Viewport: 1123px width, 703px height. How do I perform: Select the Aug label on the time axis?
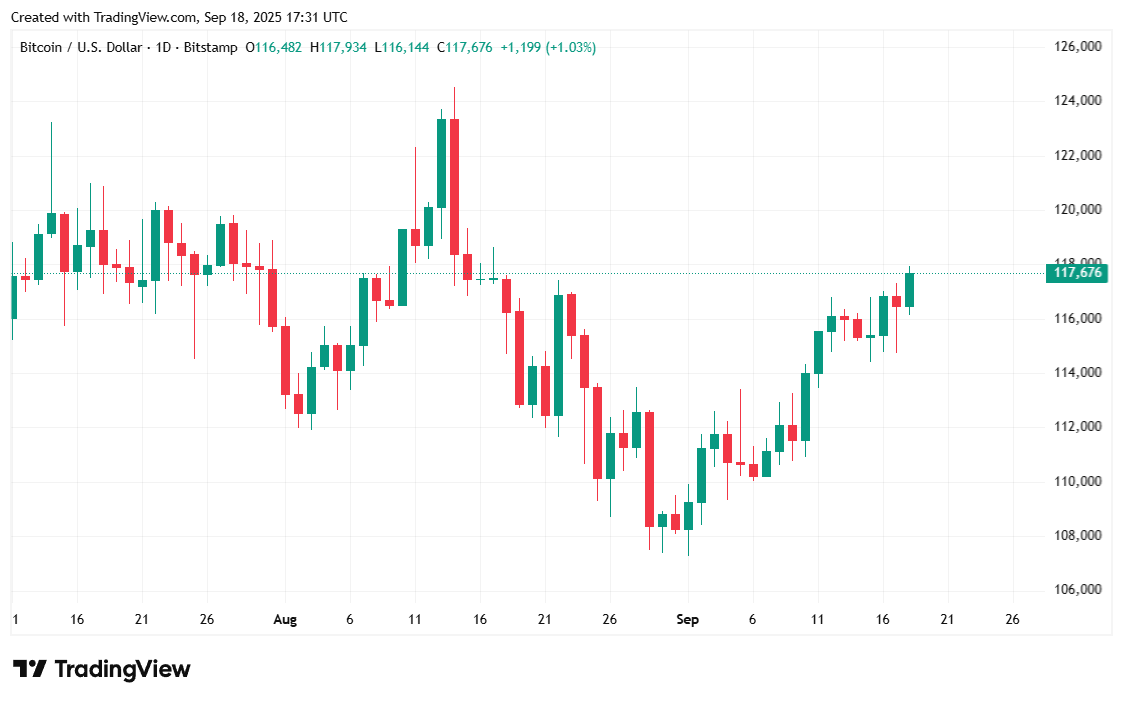(x=285, y=620)
